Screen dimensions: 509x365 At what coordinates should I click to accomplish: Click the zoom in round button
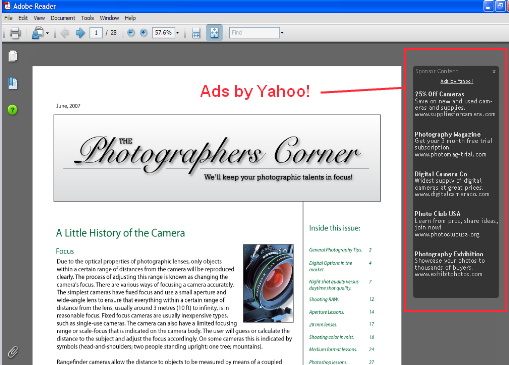(143, 33)
